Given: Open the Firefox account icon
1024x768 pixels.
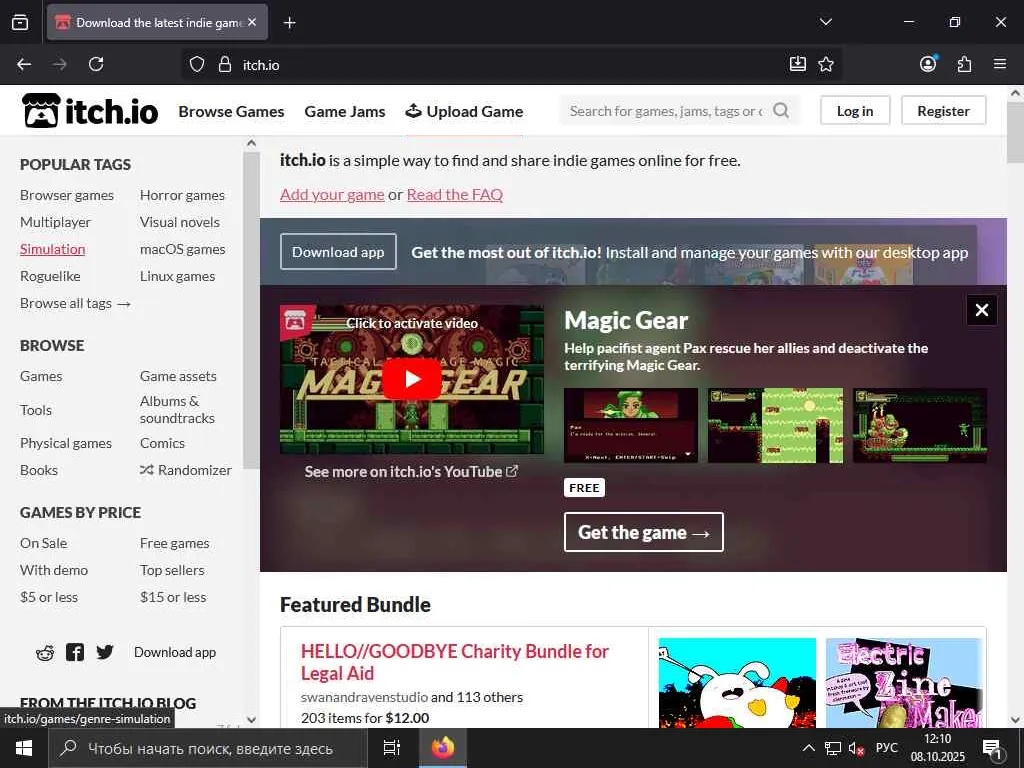Looking at the screenshot, I should point(928,64).
